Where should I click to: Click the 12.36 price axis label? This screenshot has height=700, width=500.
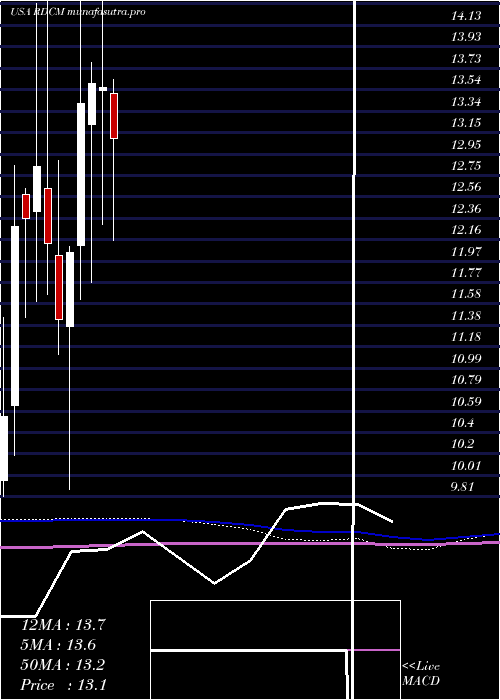point(466,208)
